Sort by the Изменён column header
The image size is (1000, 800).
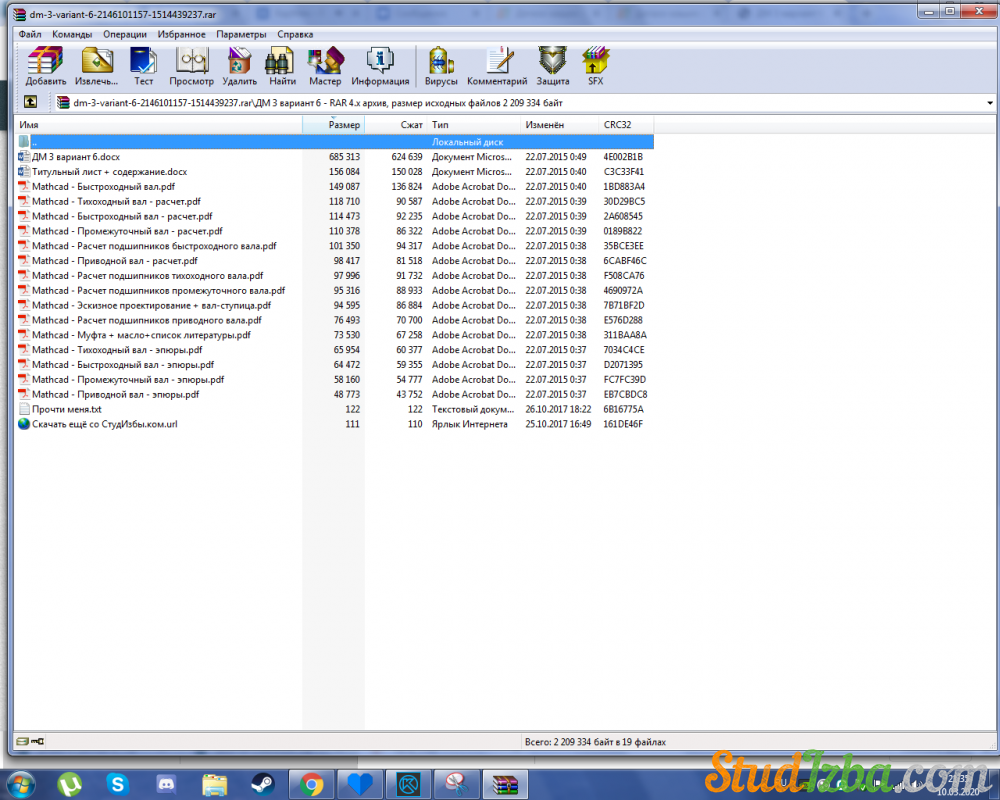[x=559, y=124]
